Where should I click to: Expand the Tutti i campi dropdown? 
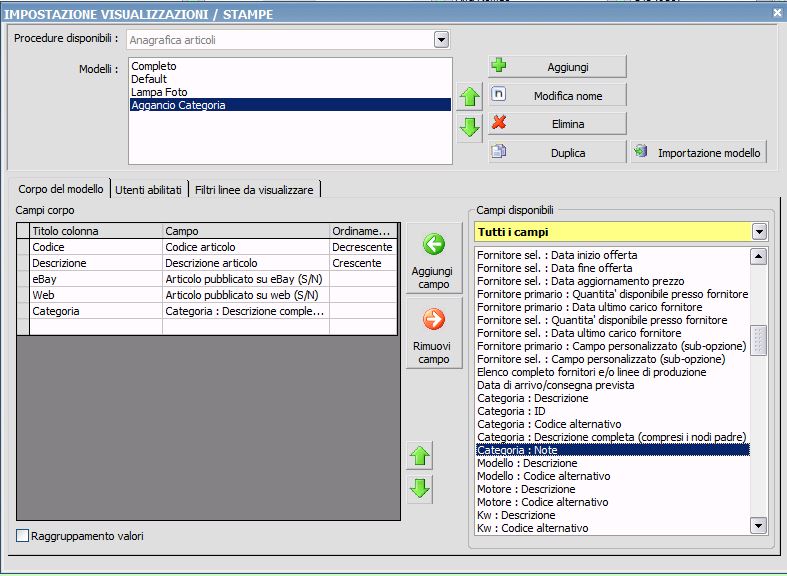(x=759, y=232)
